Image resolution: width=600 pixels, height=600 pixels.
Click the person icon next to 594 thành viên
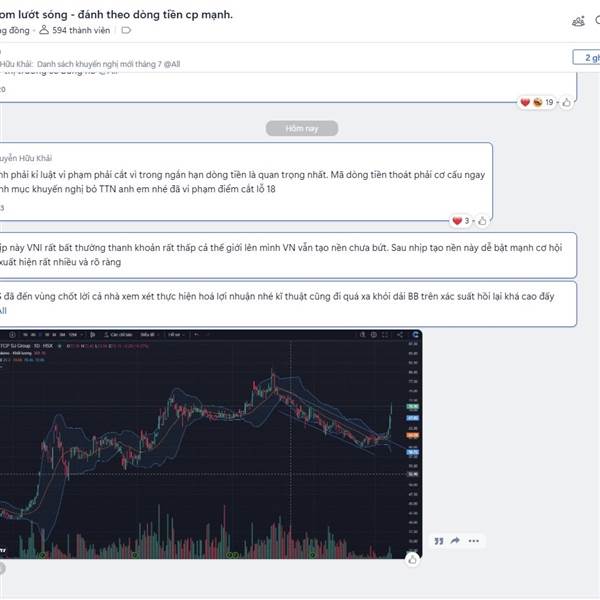coord(44,29)
